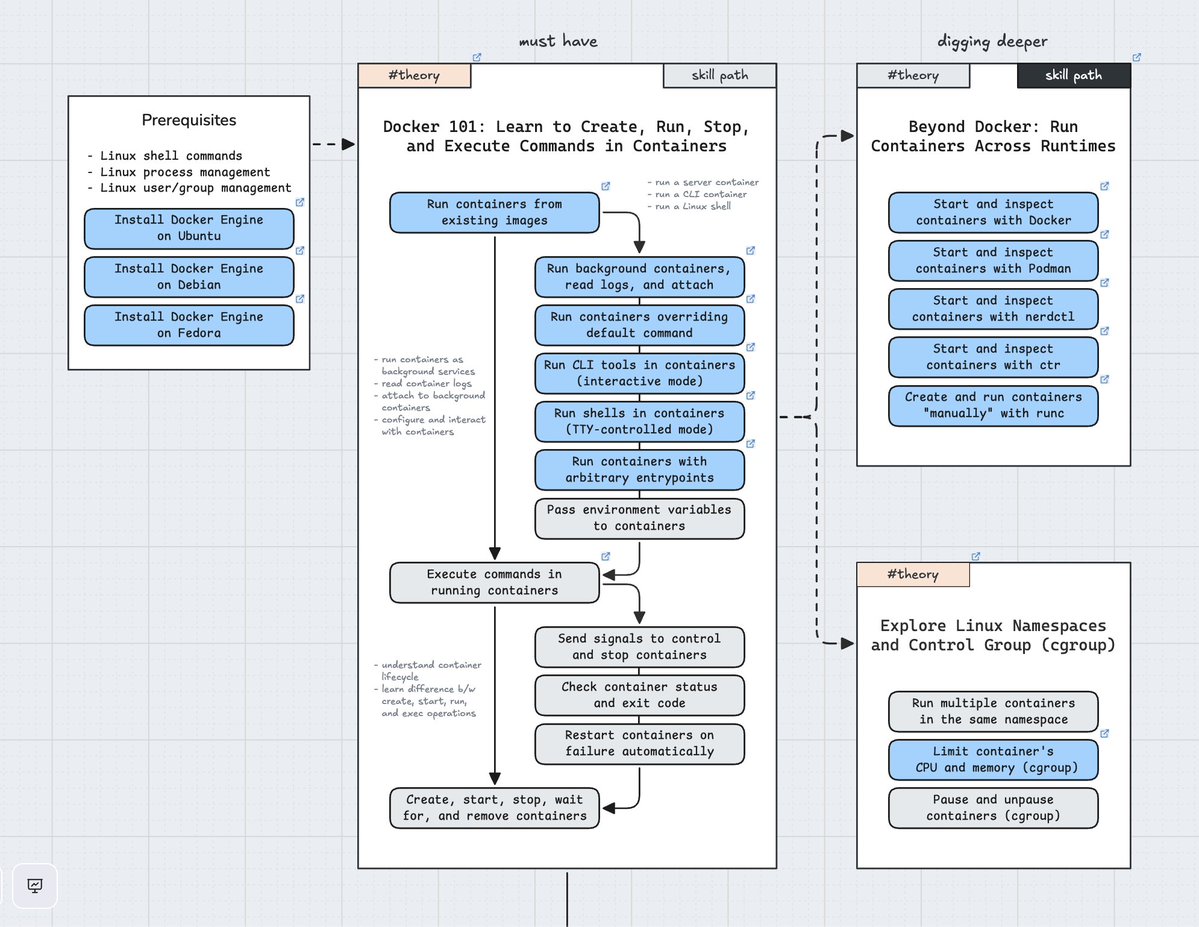The width and height of the screenshot is (1199, 927).
Task: Open external link icon above Docker 101 #theory tab
Action: [x=477, y=57]
